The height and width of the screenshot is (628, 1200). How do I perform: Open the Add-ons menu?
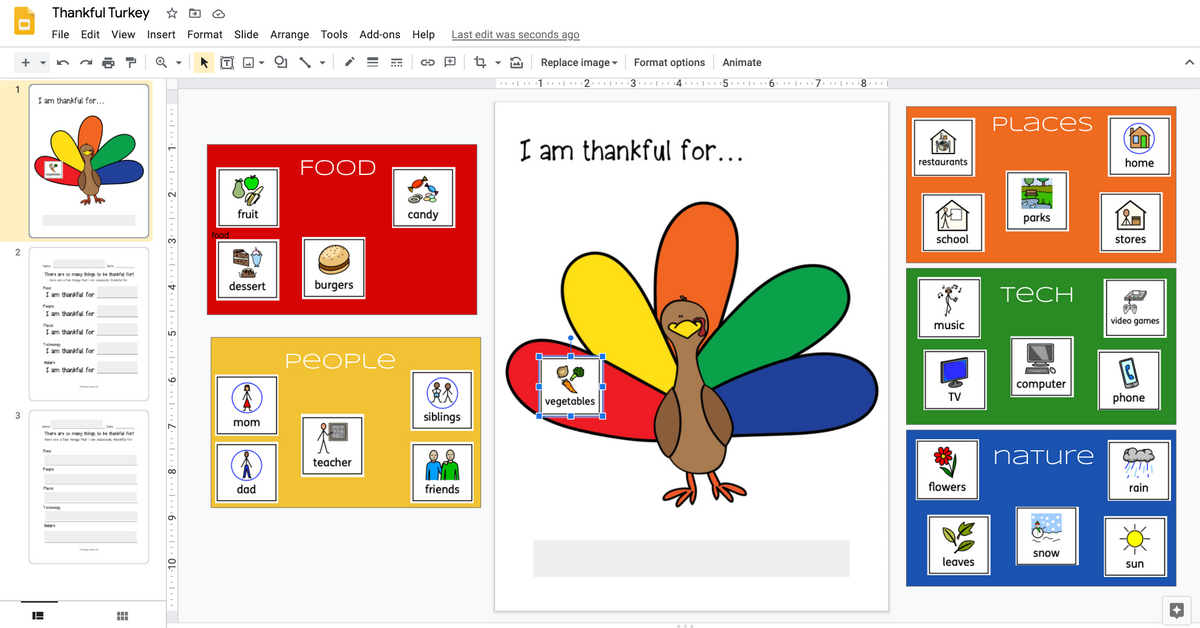[x=379, y=34]
